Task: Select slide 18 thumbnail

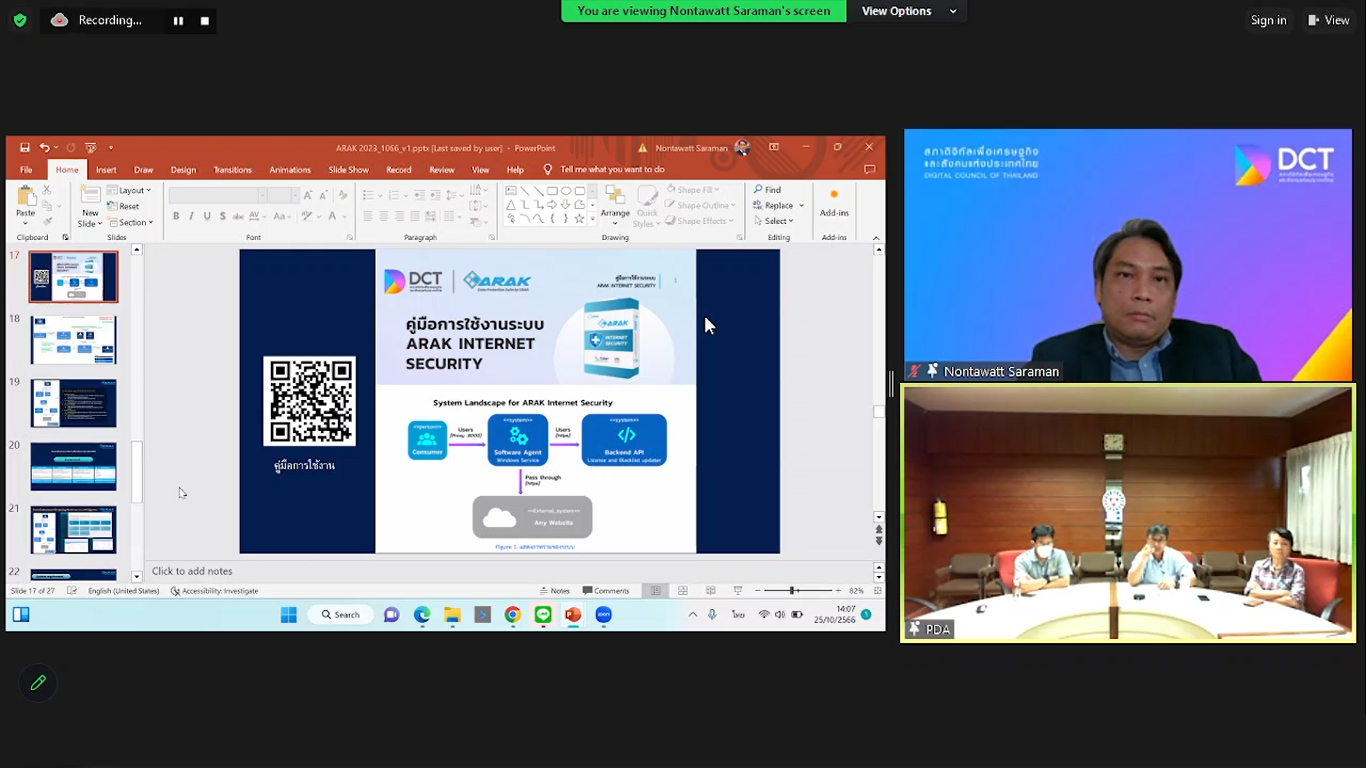Action: (x=73, y=340)
